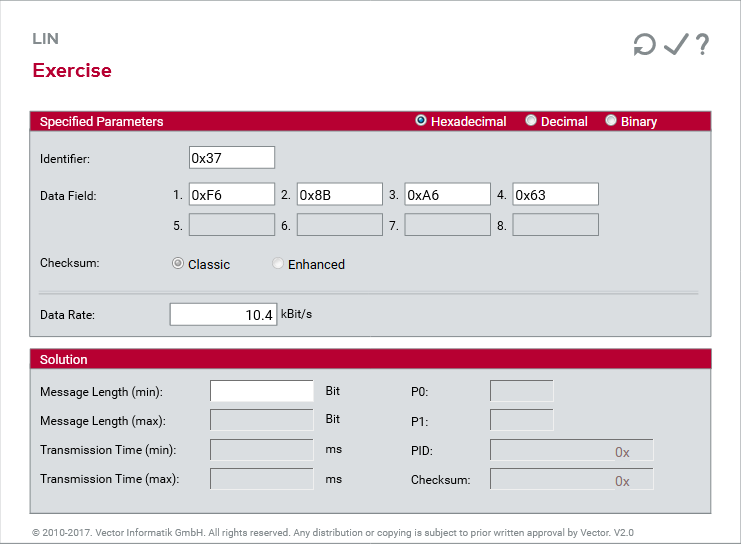The height and width of the screenshot is (544, 741).
Task: Choose the Binary number format
Action: pyautogui.click(x=611, y=121)
